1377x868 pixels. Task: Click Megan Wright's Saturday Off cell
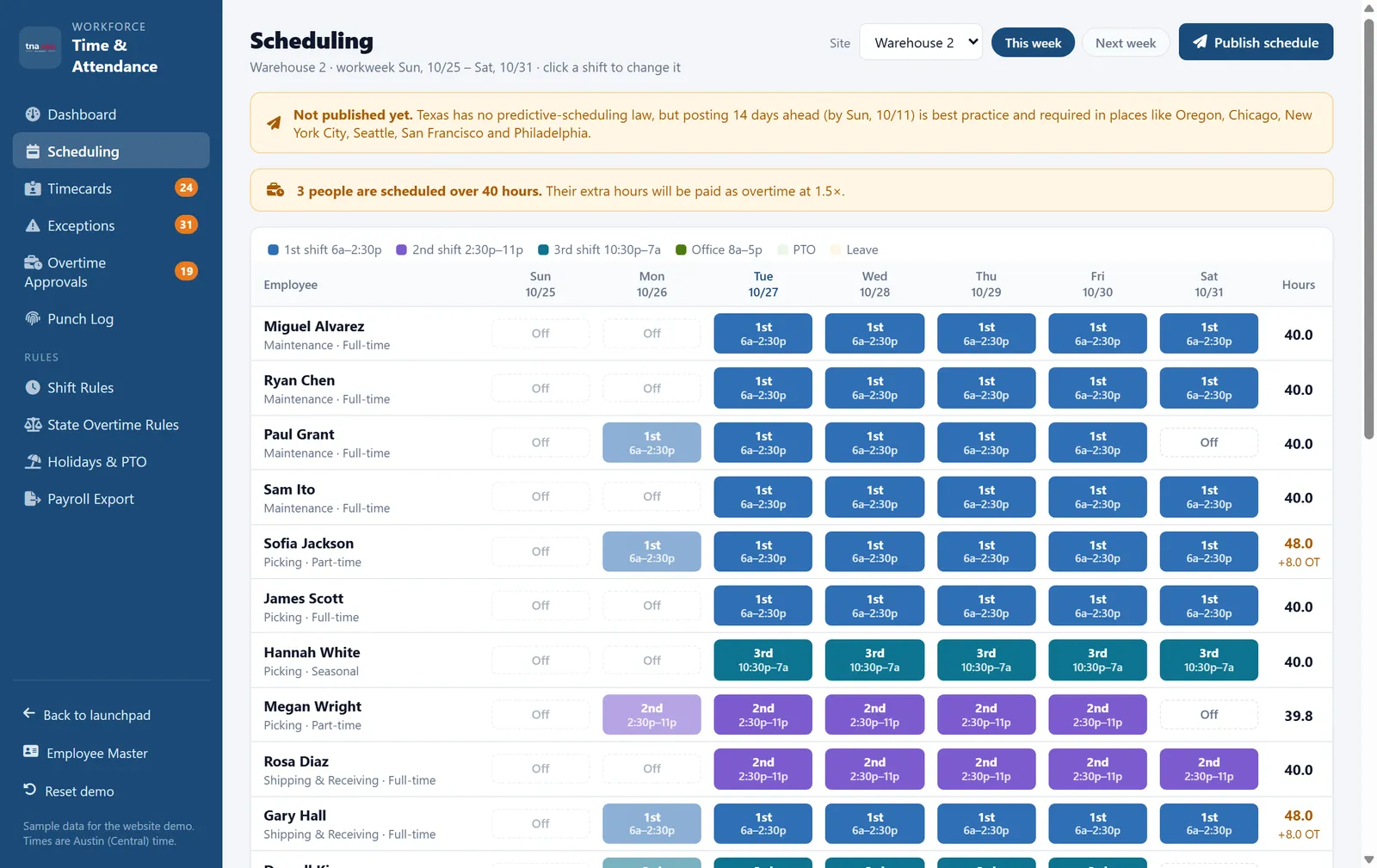tap(1208, 714)
